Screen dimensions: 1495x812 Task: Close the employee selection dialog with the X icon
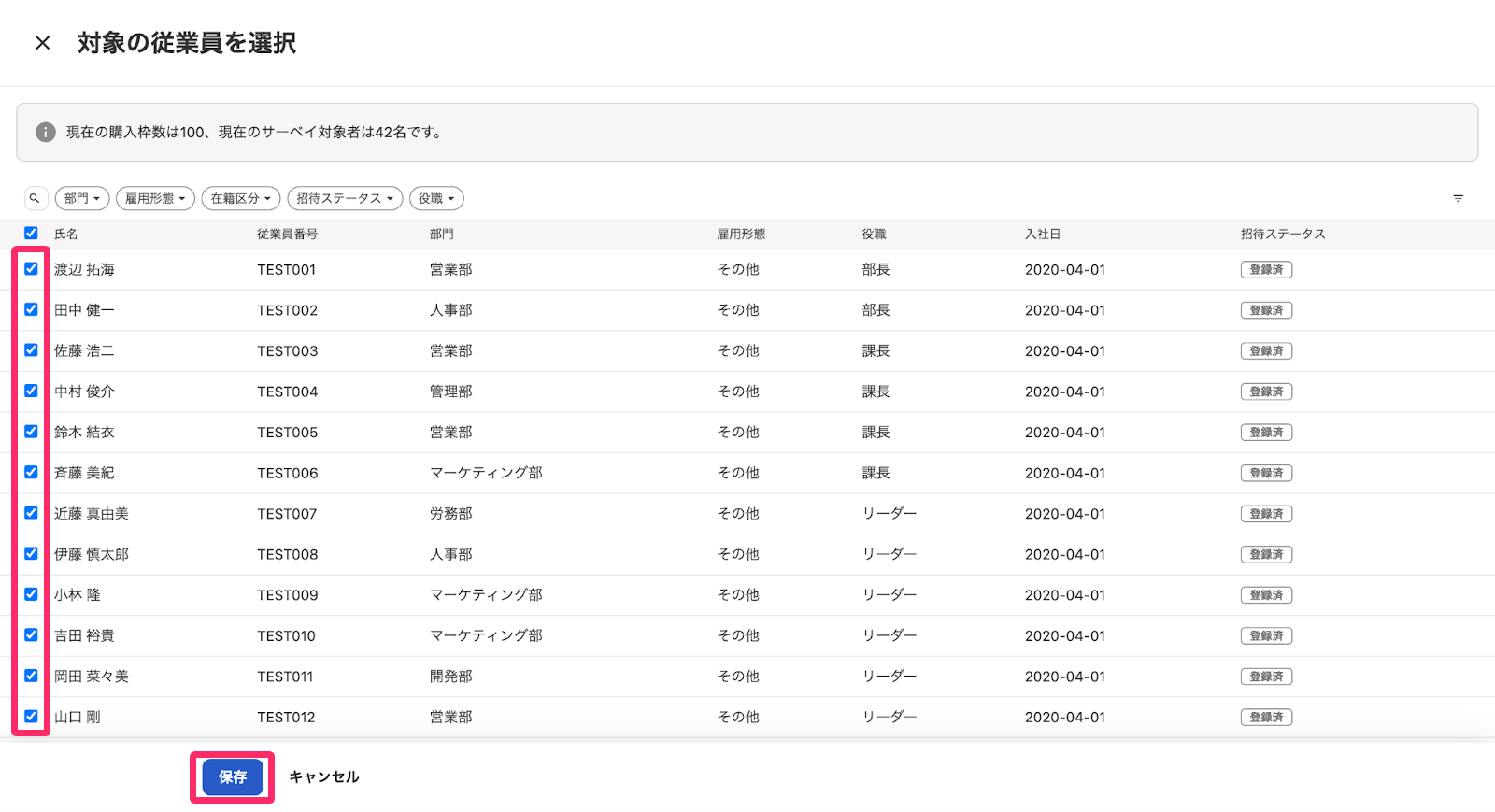pos(42,43)
